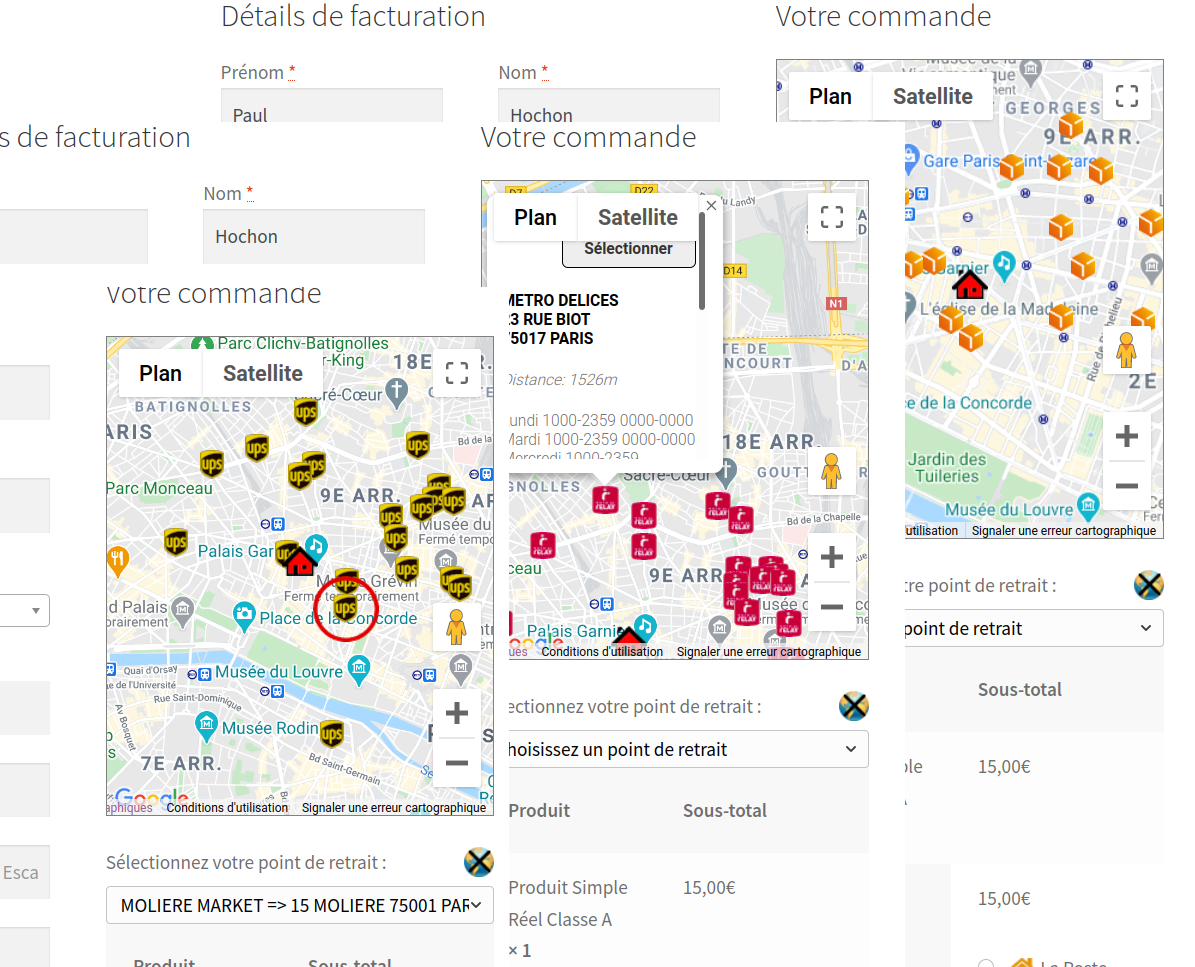Zoom out on the orange parcel markers map
Screen dimensions: 1195x967
[x=1126, y=485]
